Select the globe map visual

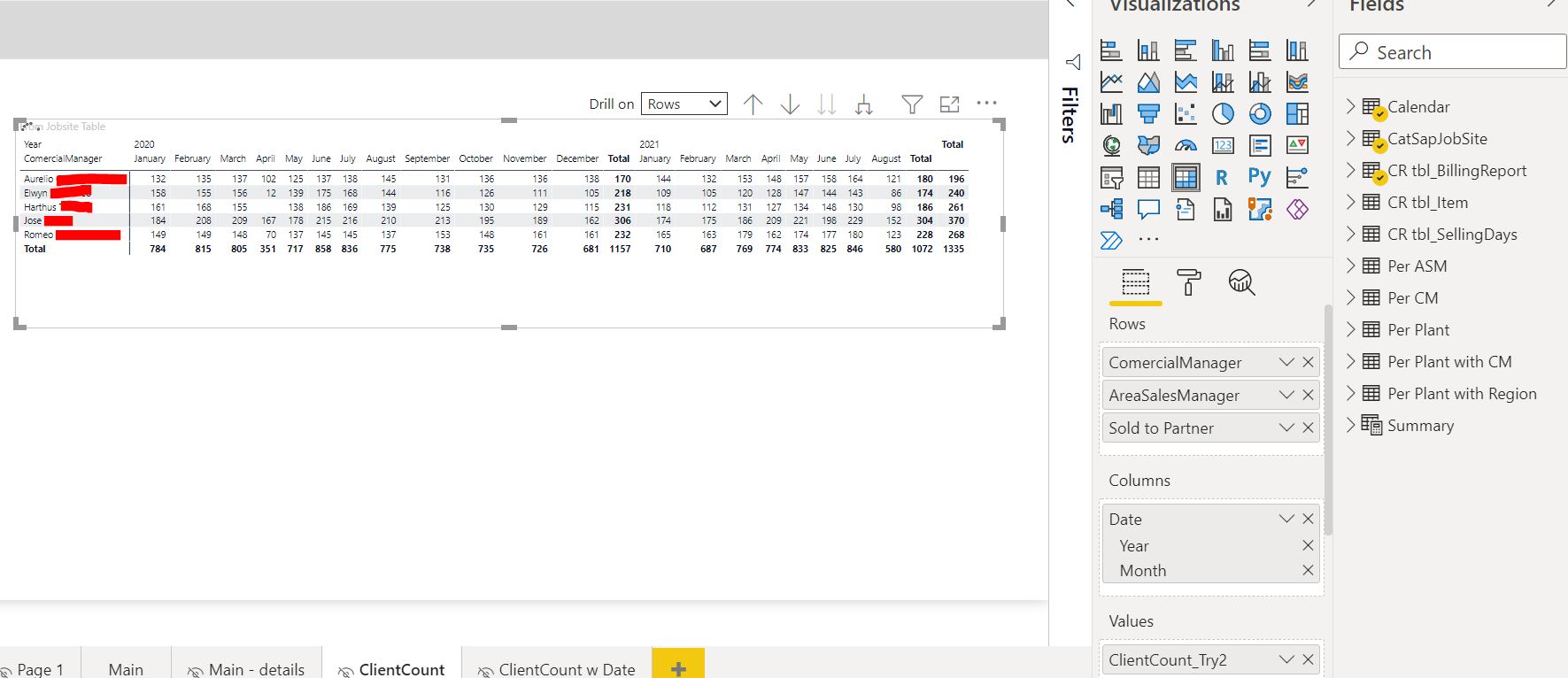[1111, 145]
